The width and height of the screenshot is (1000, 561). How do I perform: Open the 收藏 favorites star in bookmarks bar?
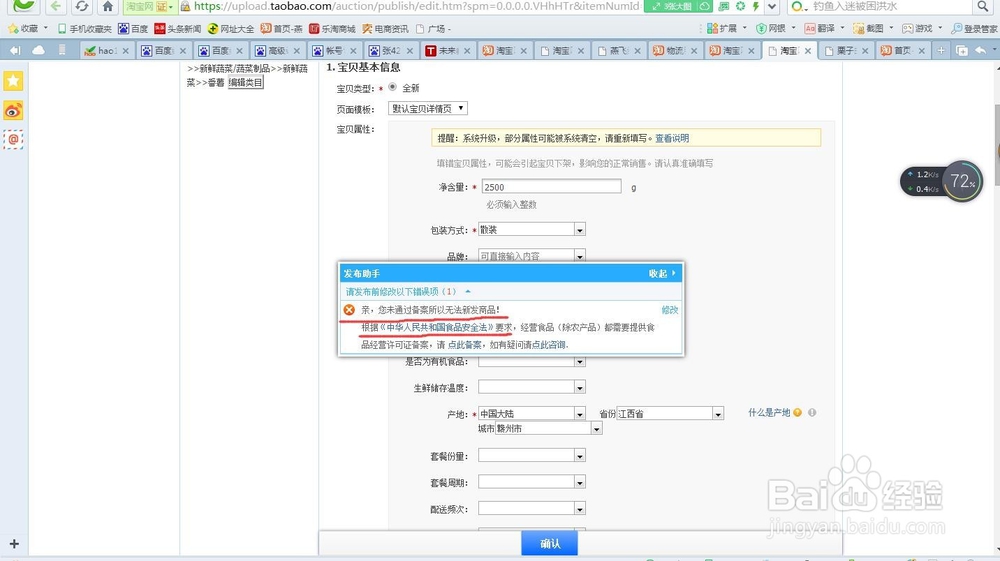[23, 29]
